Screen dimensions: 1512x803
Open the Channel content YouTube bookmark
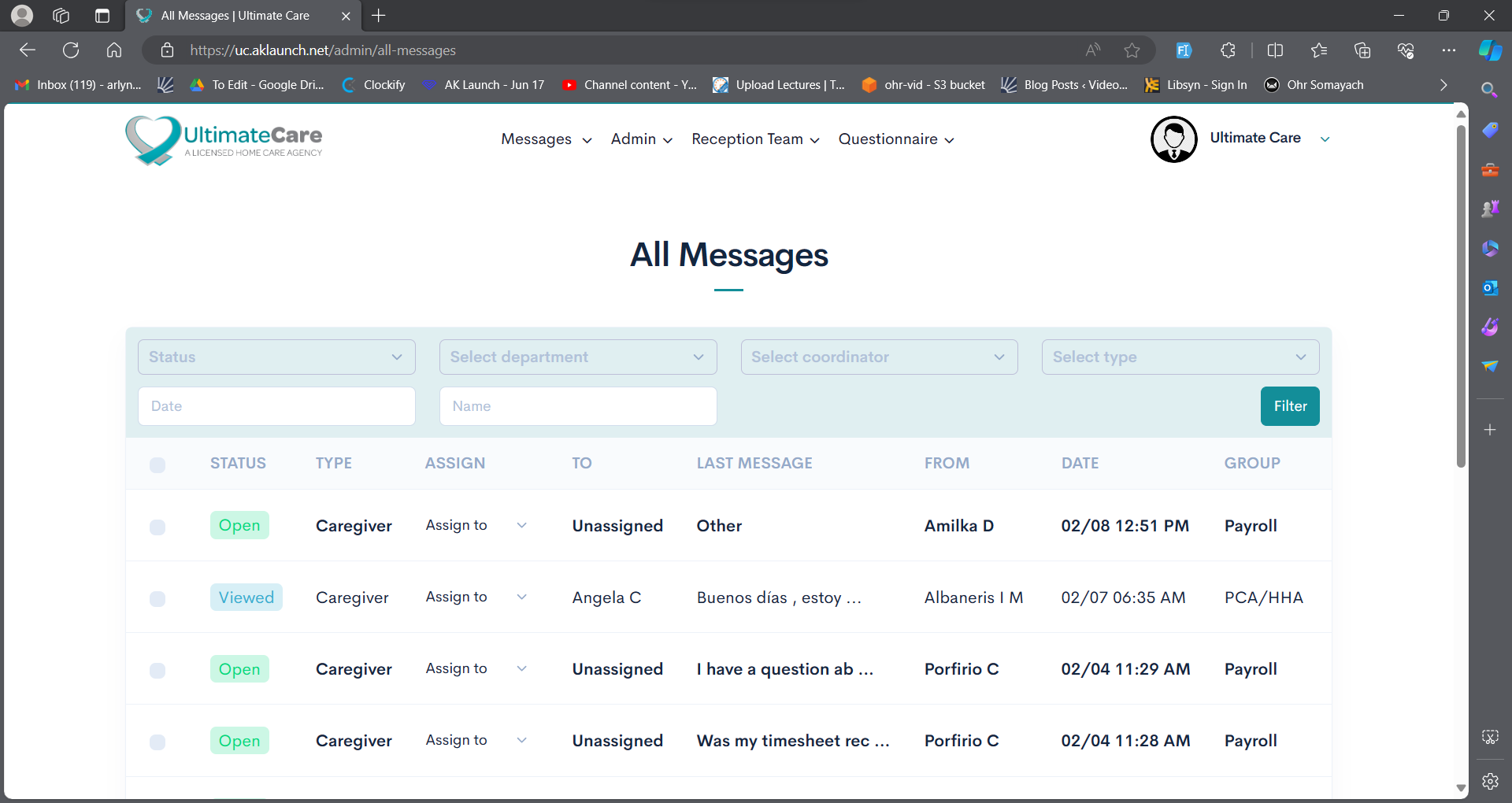coord(630,85)
